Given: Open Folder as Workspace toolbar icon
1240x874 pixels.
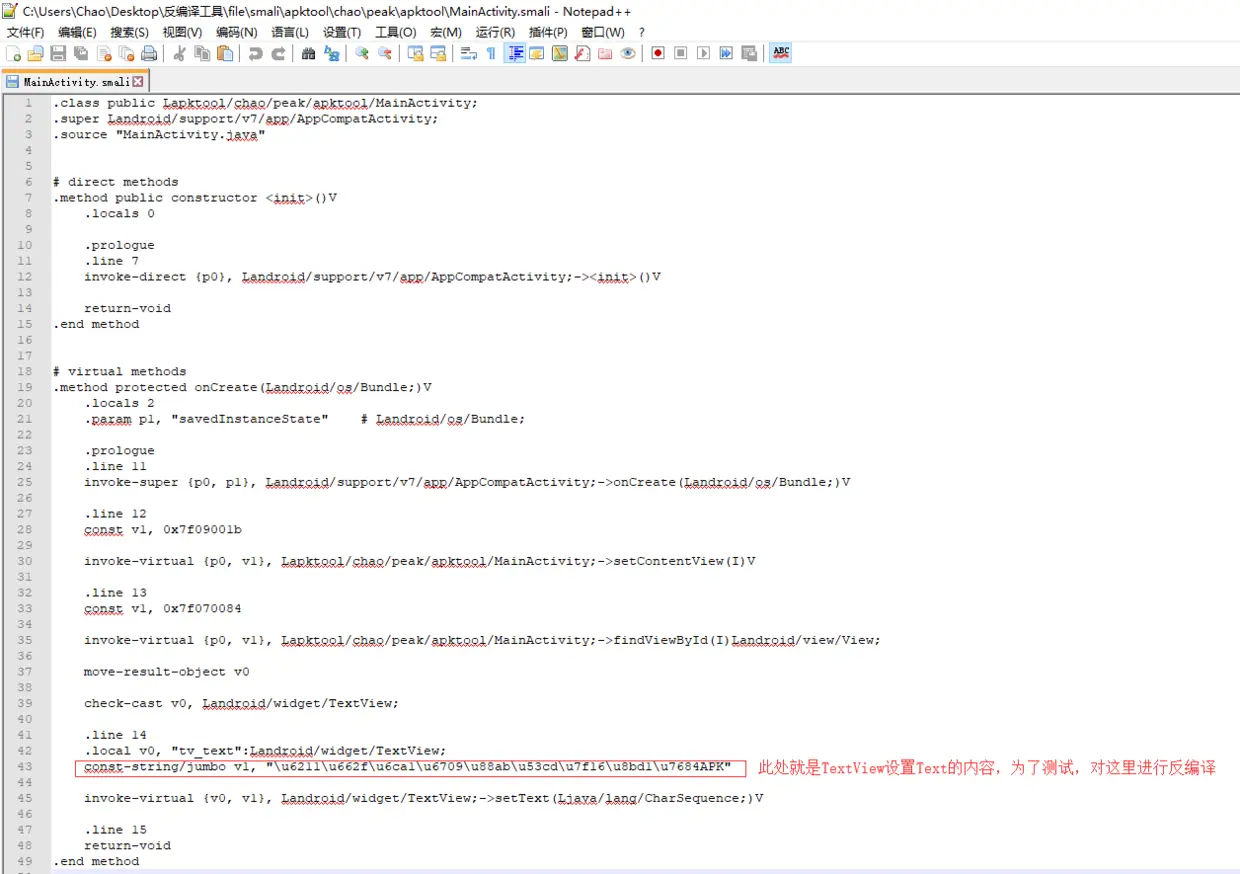Looking at the screenshot, I should tap(605, 53).
